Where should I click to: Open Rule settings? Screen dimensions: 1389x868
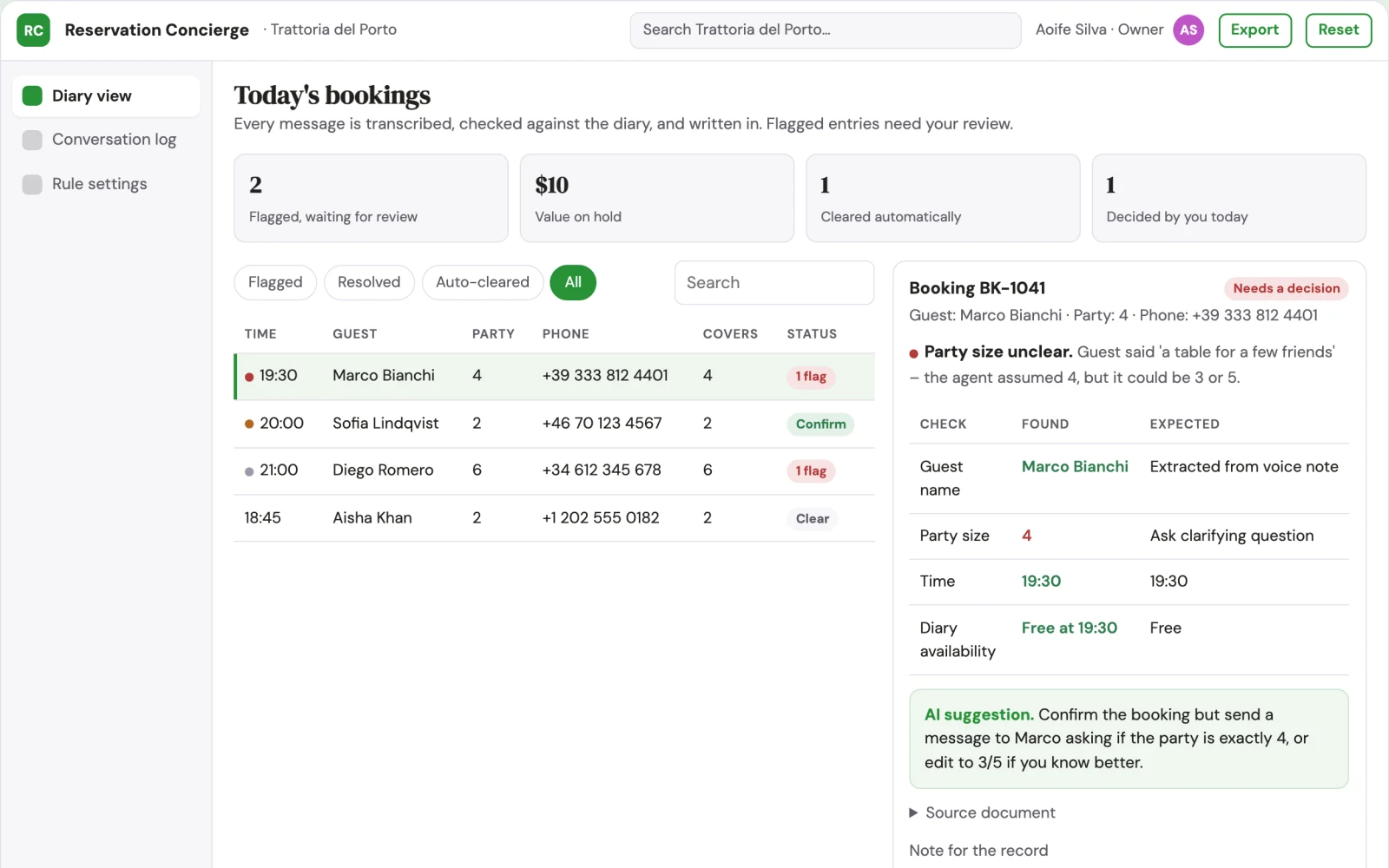coord(106,184)
